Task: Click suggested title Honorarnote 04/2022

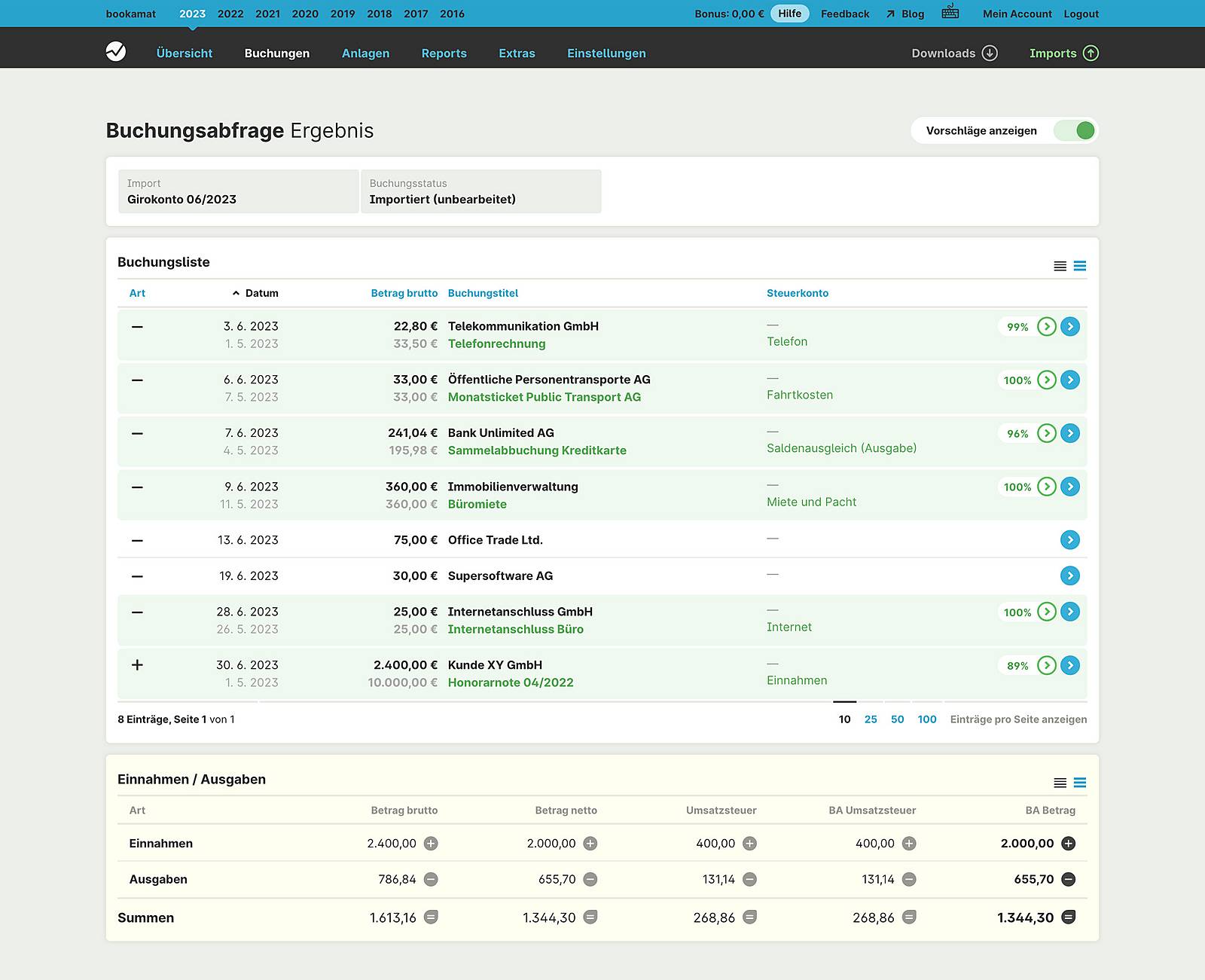Action: 511,682
